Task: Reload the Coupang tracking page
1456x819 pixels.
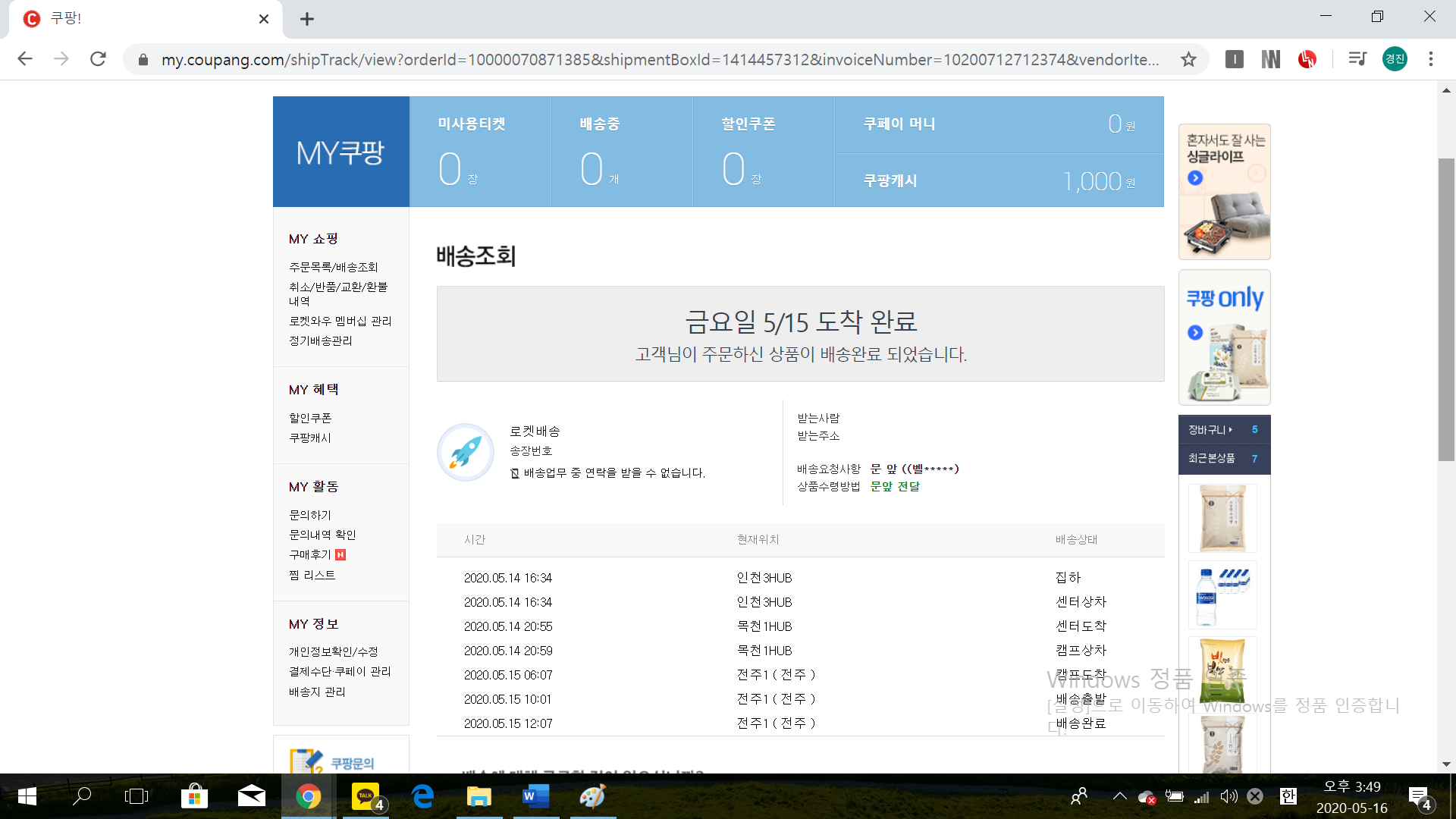Action: pyautogui.click(x=98, y=59)
